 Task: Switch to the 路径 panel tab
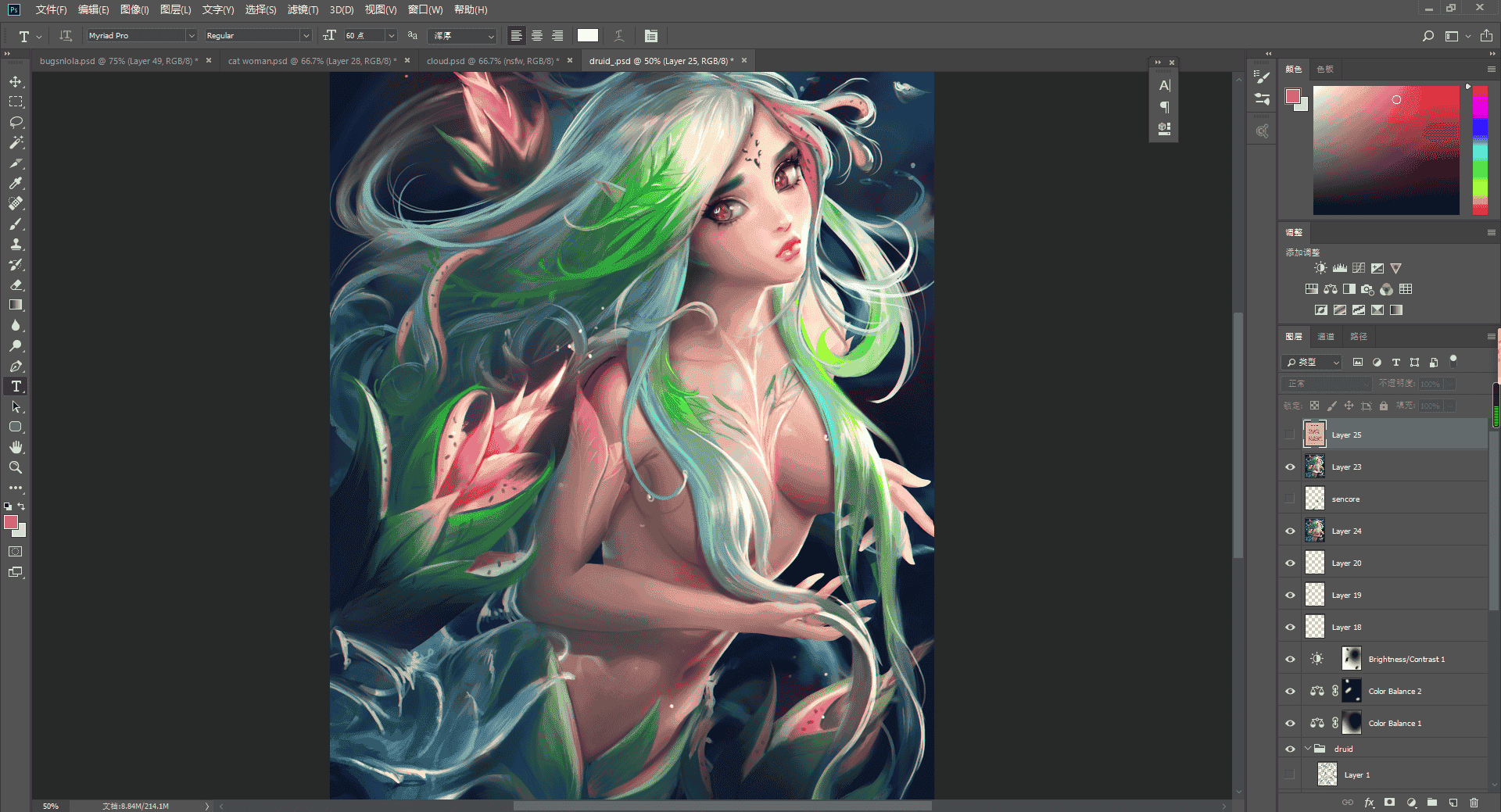tap(1359, 336)
